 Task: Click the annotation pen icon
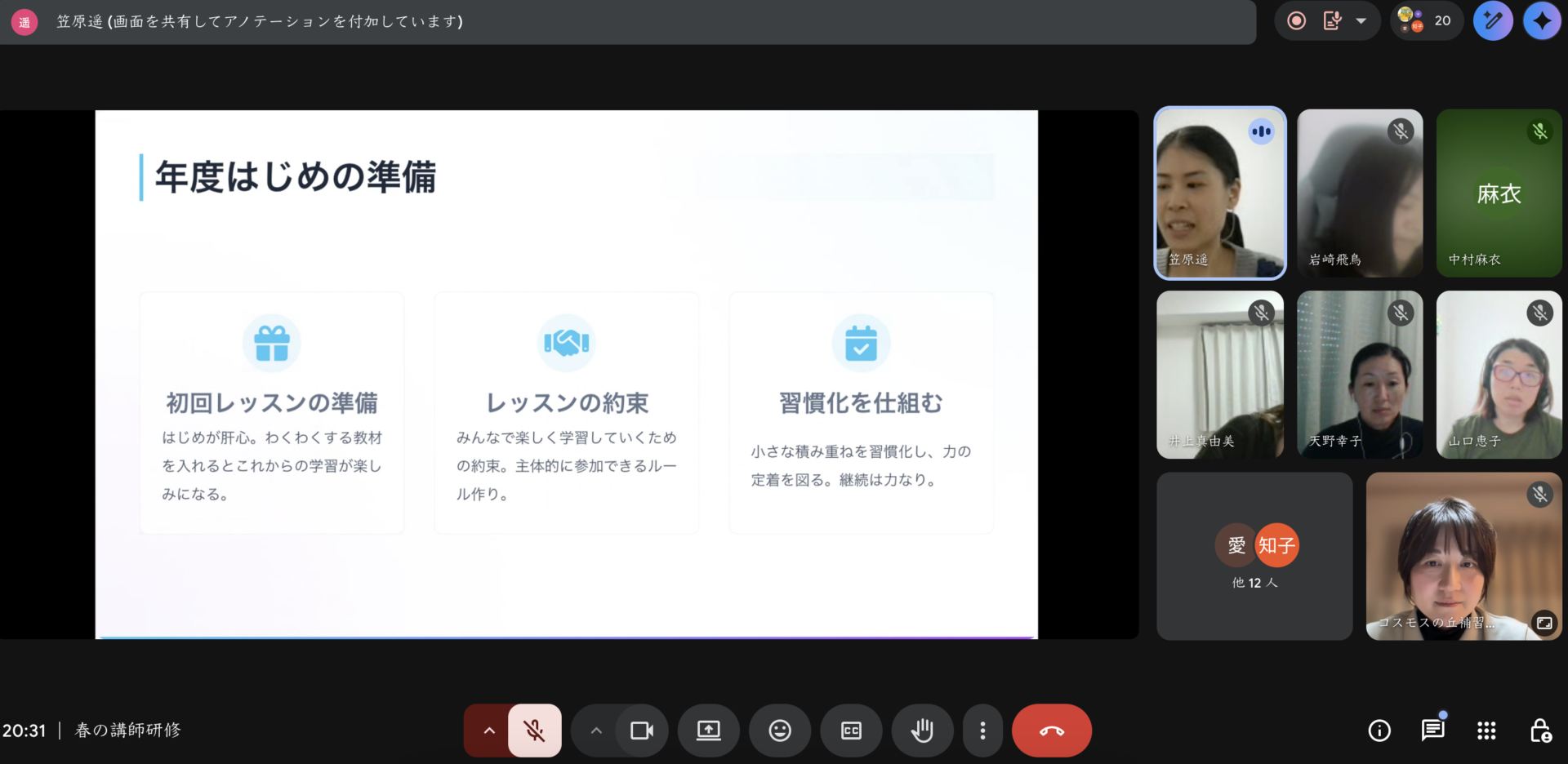coord(1493,21)
